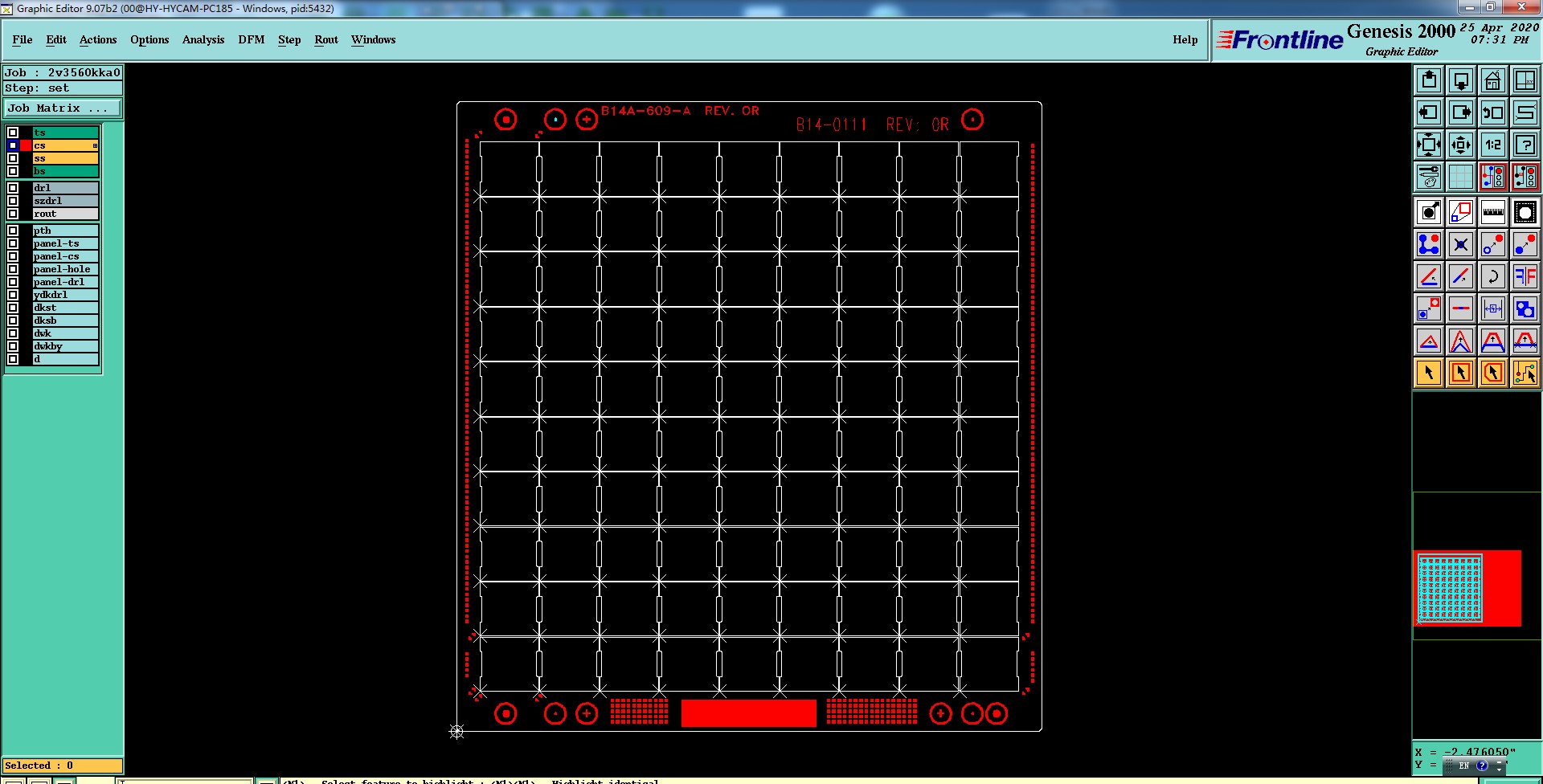
Task: Click the curved rotate arrow icon
Action: click(1493, 277)
